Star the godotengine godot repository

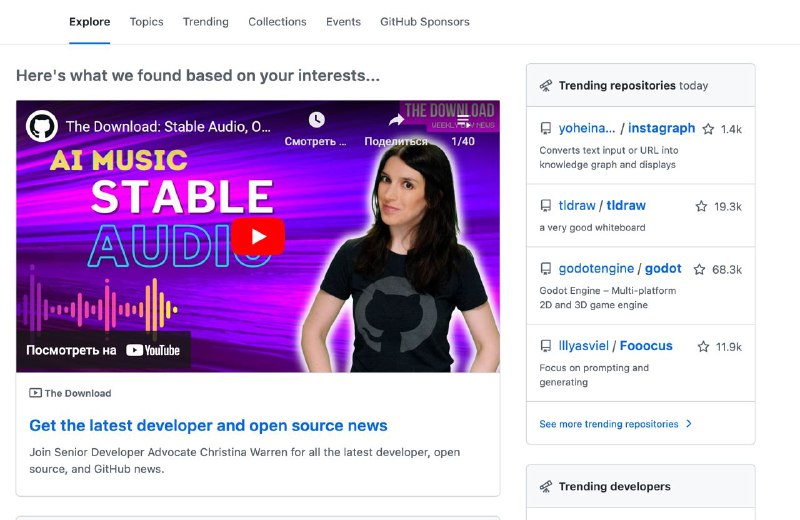[699, 269]
